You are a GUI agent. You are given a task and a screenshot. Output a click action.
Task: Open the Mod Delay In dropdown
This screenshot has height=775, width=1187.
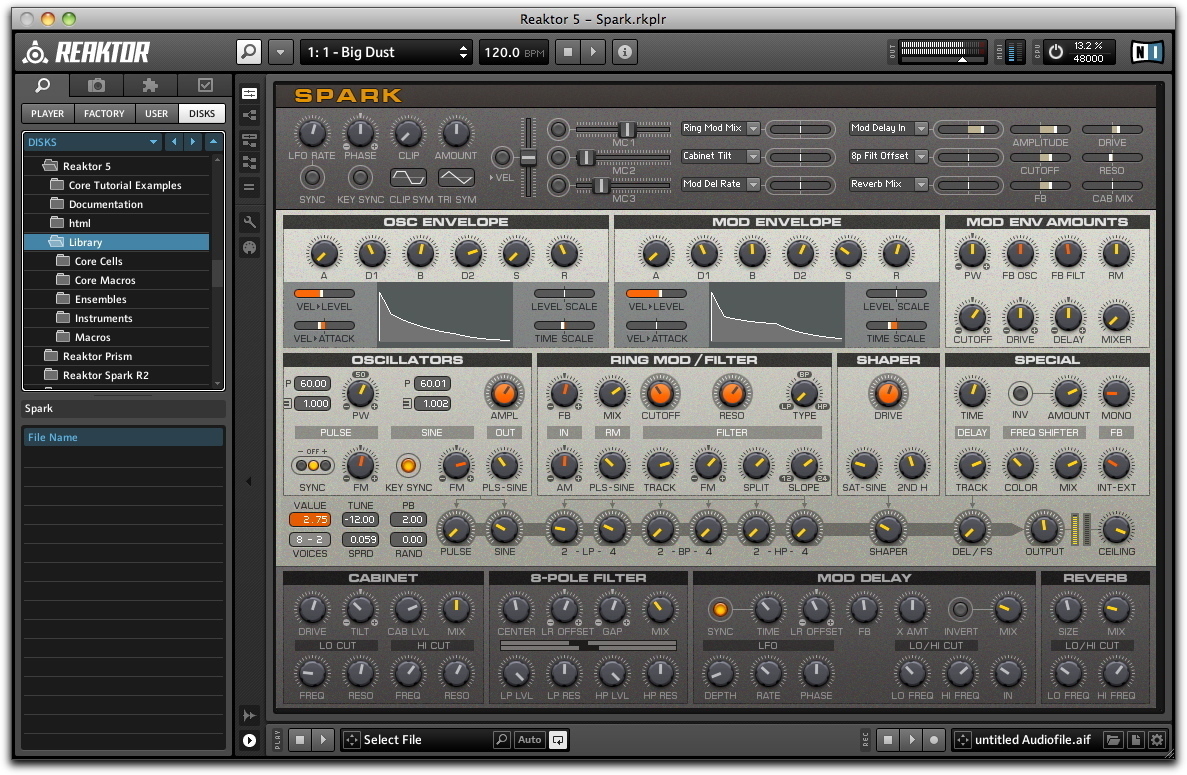click(889, 129)
